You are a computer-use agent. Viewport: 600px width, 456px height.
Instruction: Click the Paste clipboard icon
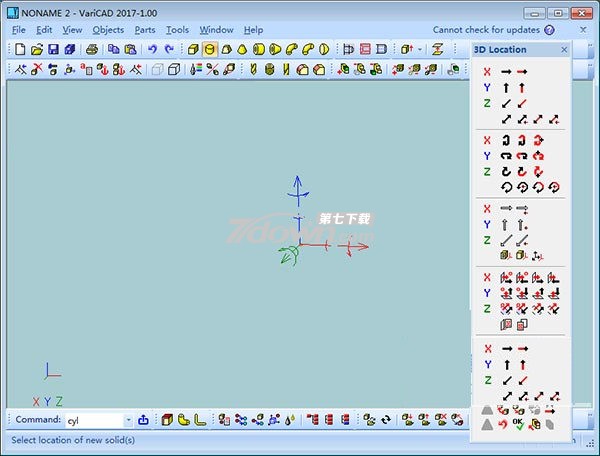(130, 49)
